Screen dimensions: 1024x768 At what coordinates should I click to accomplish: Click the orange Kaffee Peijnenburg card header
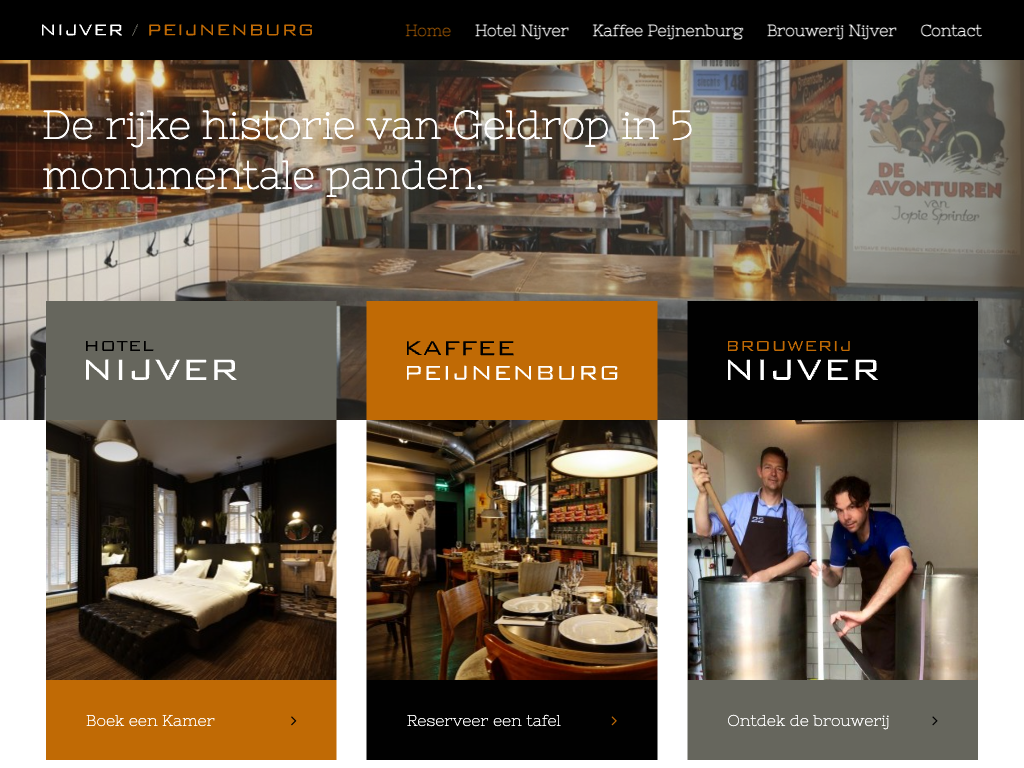[512, 360]
